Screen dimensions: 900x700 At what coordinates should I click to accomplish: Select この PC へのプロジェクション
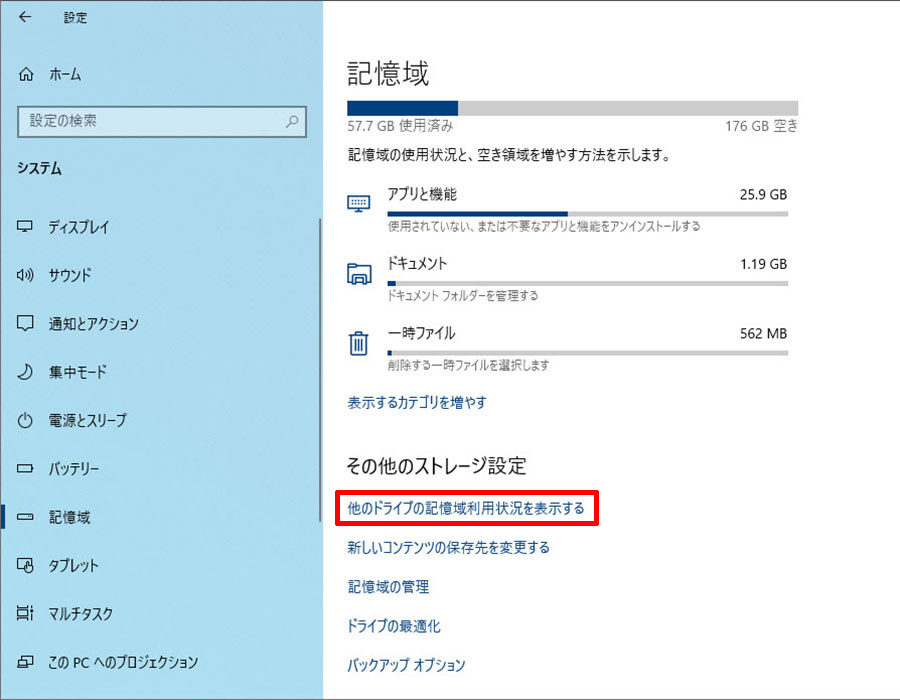(122, 662)
